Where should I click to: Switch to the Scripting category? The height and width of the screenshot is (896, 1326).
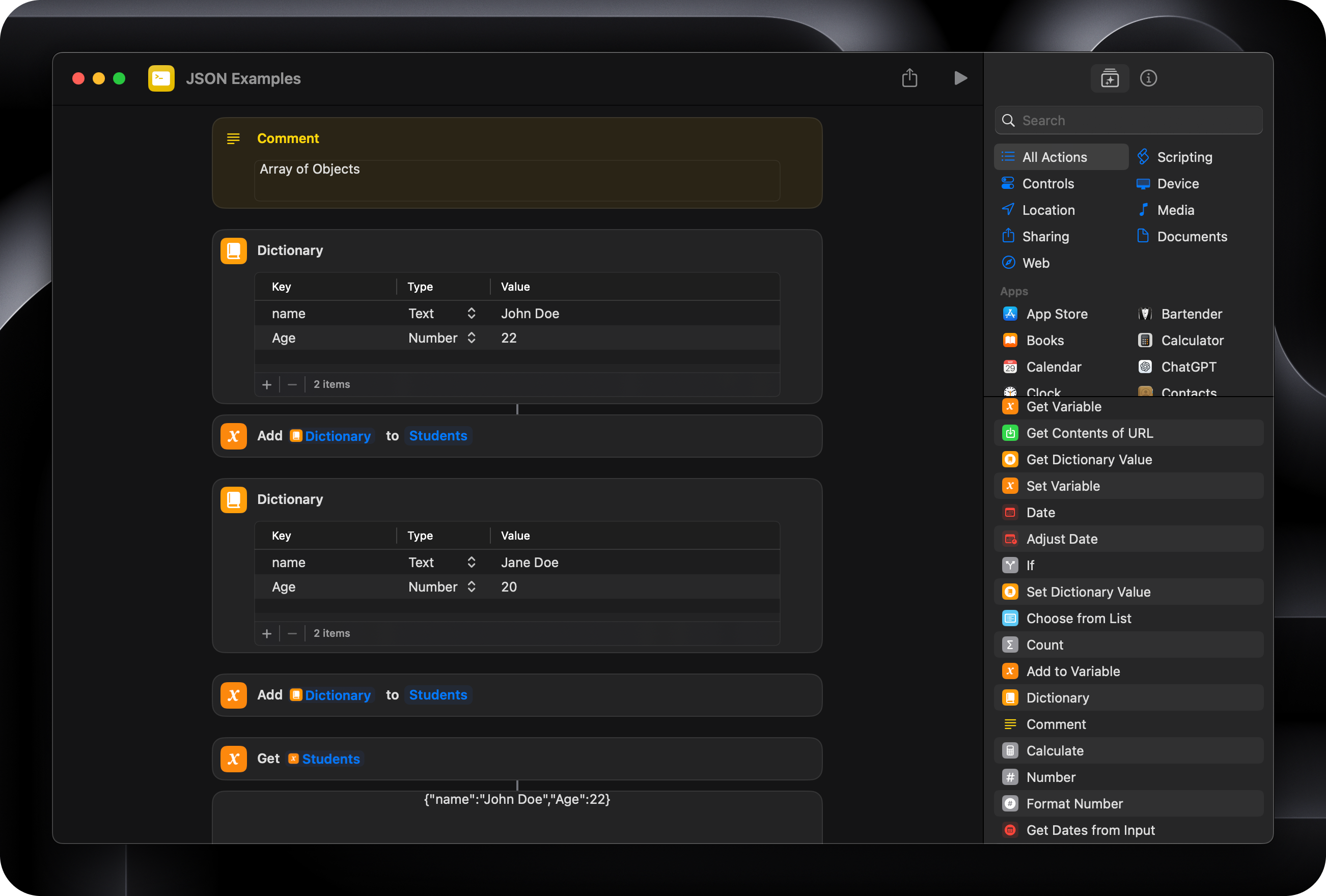(1184, 157)
